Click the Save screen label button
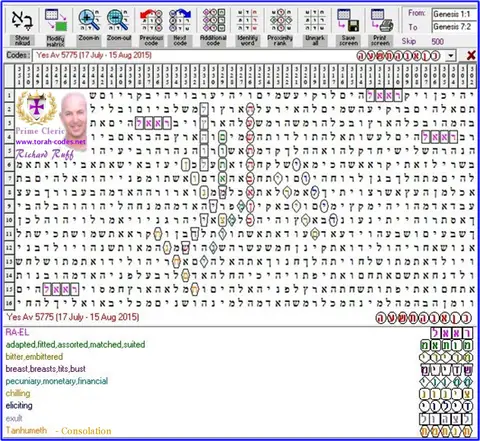Viewport: 480px width, 441px height. click(x=348, y=40)
